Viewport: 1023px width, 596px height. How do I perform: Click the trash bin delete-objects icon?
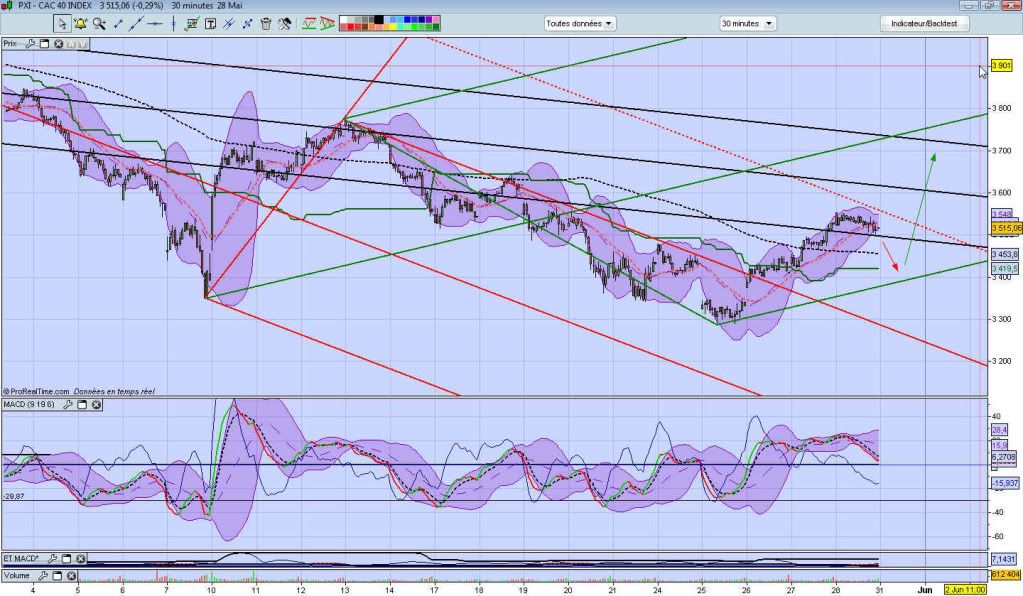[266, 23]
